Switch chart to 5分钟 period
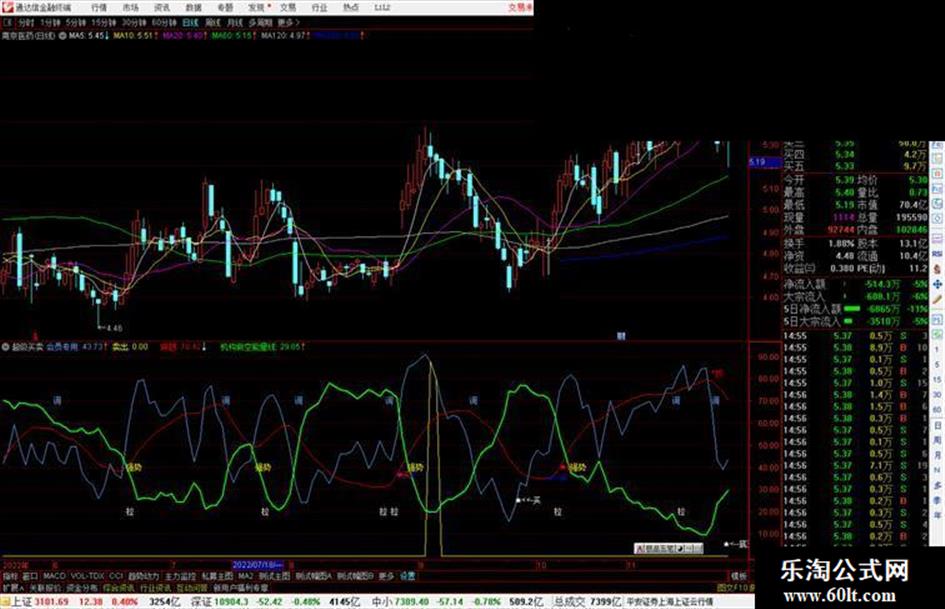 [75, 23]
